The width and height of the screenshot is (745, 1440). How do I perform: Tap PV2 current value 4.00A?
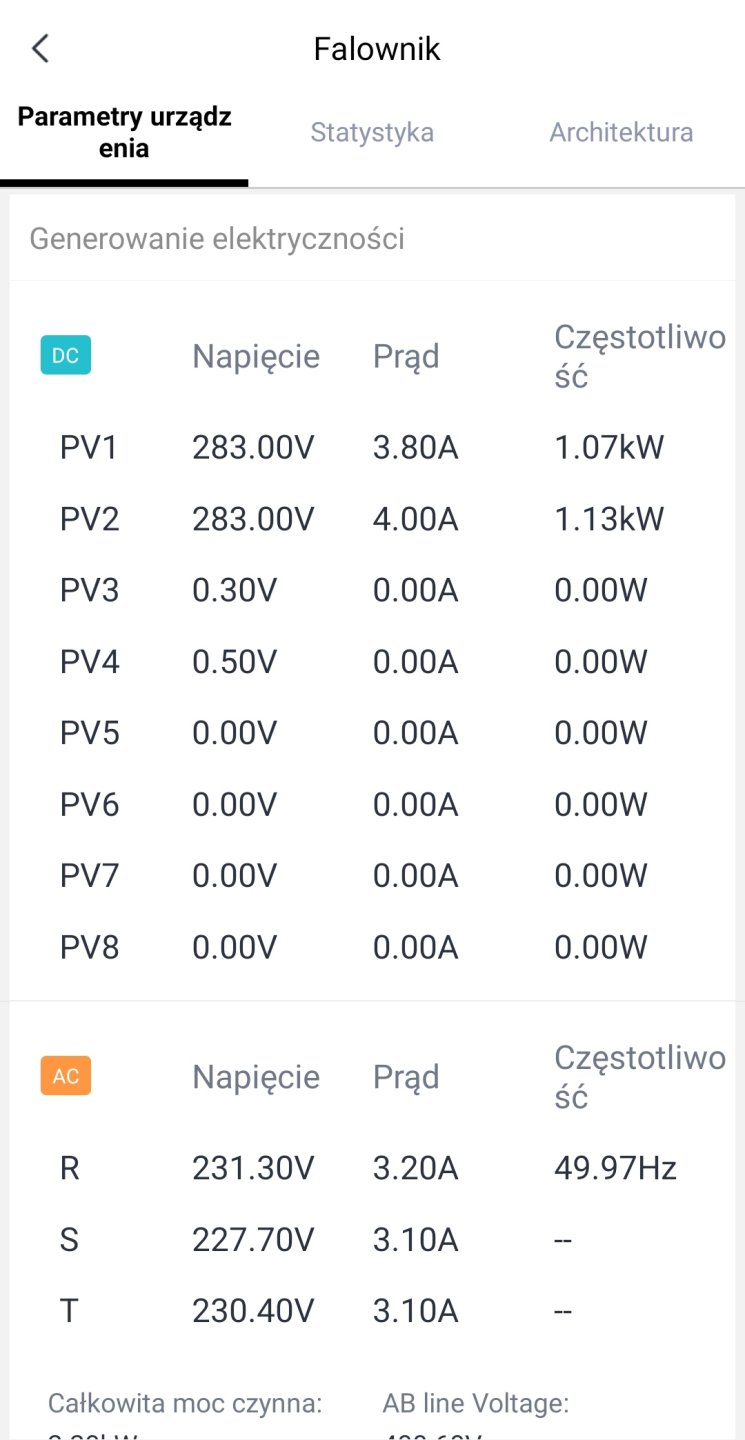(x=415, y=519)
